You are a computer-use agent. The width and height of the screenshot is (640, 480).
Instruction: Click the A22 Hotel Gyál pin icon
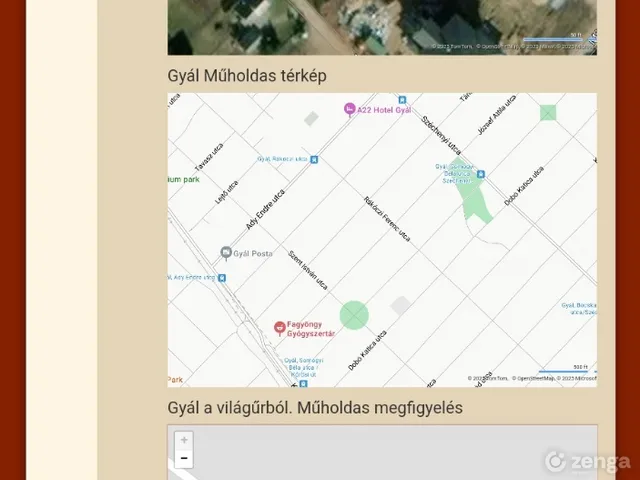click(349, 109)
